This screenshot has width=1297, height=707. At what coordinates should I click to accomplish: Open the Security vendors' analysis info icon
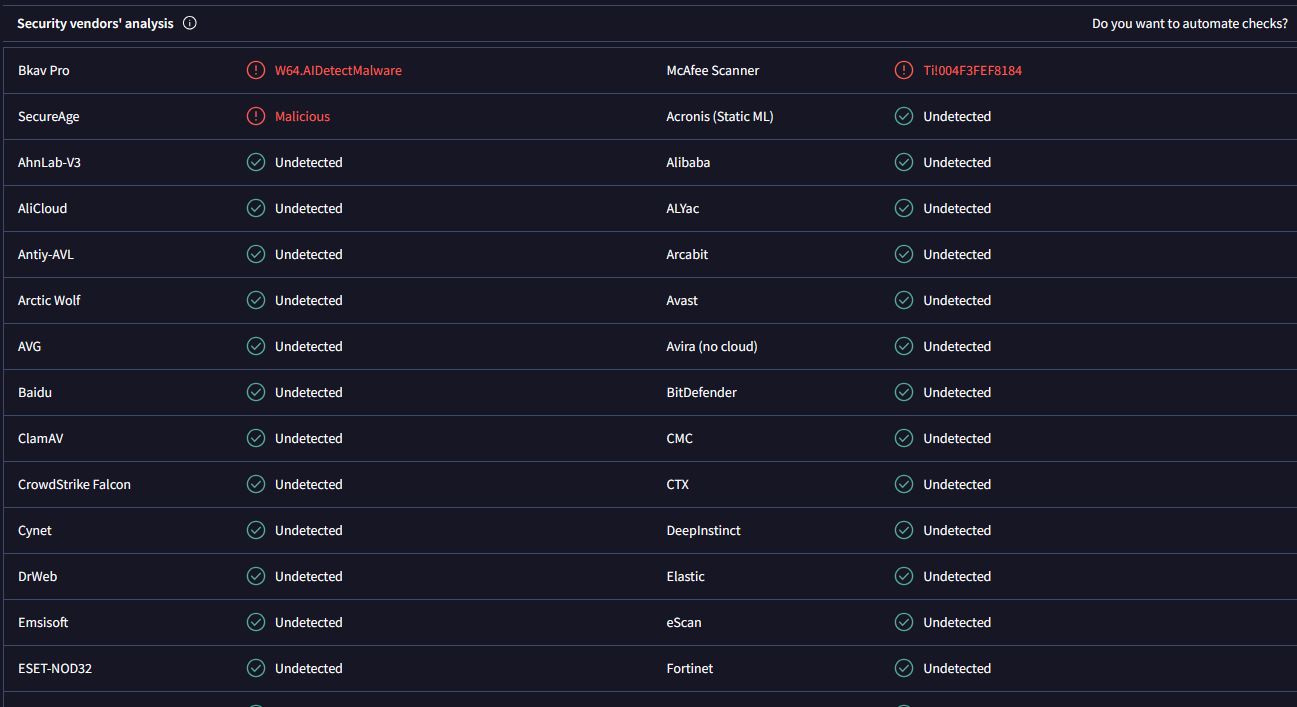[x=190, y=23]
